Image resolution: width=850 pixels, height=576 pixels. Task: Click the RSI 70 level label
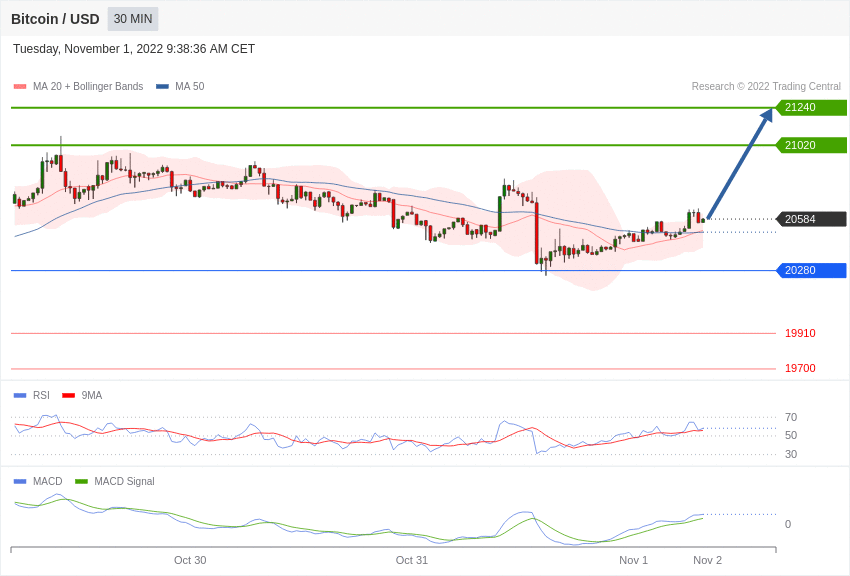pyautogui.click(x=791, y=417)
